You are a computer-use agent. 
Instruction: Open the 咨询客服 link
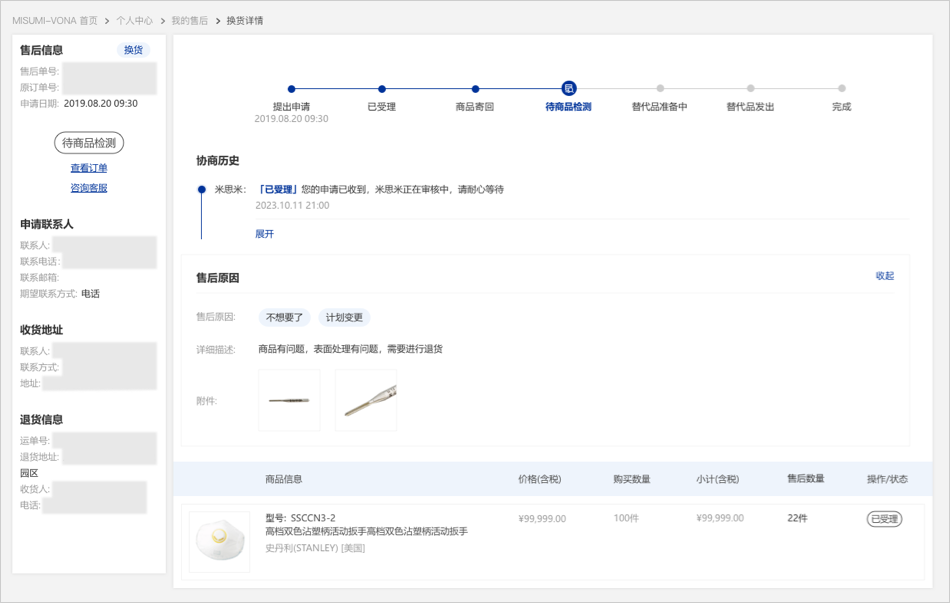(89, 188)
